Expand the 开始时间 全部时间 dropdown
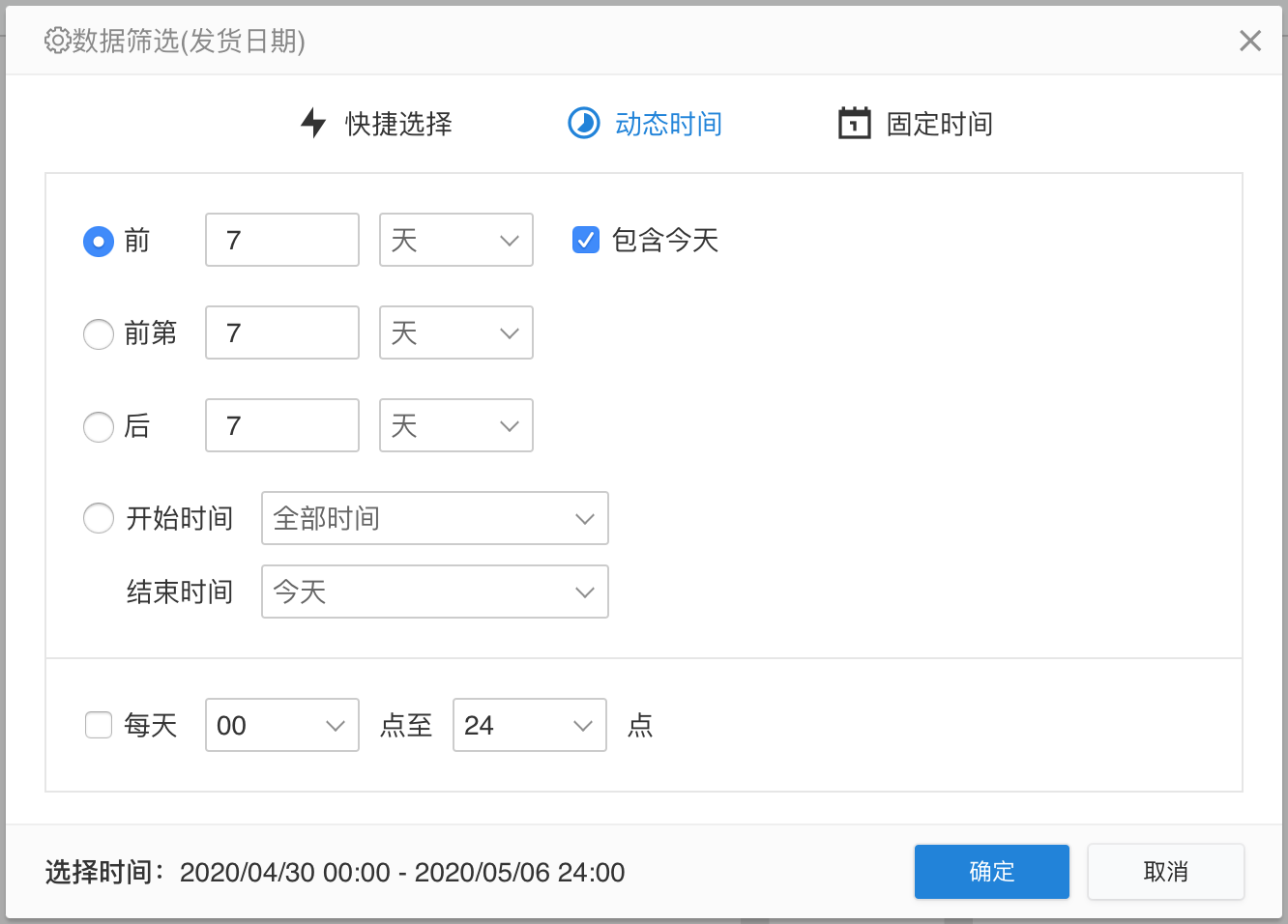This screenshot has height=924, width=1288. (434, 519)
